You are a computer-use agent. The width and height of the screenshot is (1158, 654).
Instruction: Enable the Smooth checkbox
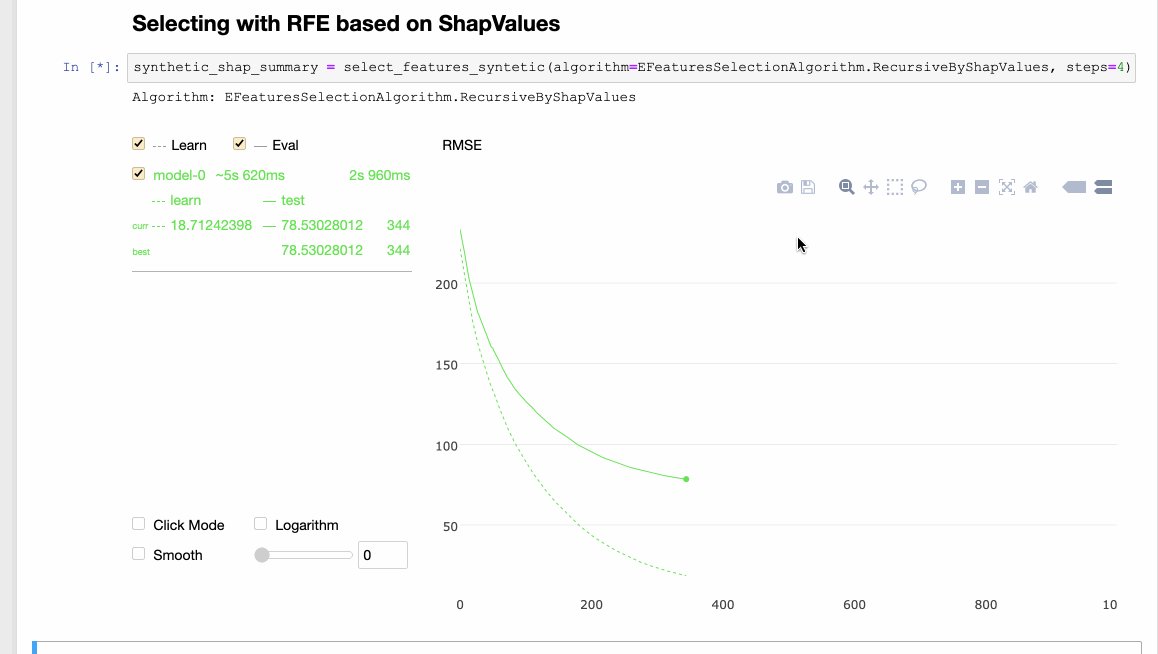(x=138, y=554)
